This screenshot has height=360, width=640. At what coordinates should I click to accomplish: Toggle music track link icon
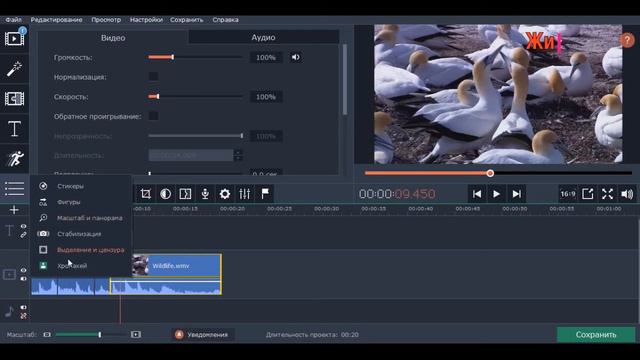(23, 316)
